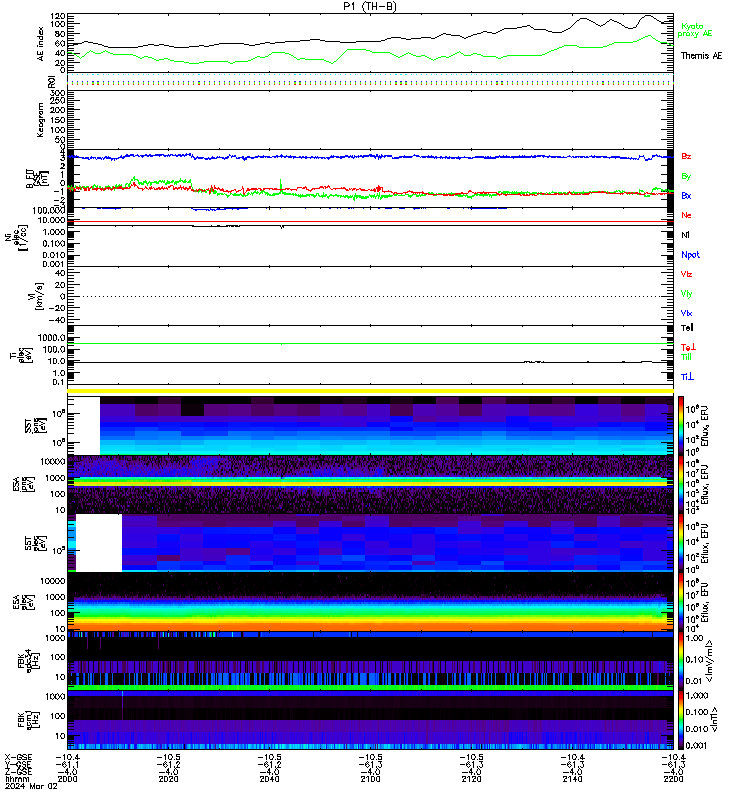
Task: Click the white data gap in SST electron panel
Action: (99, 543)
